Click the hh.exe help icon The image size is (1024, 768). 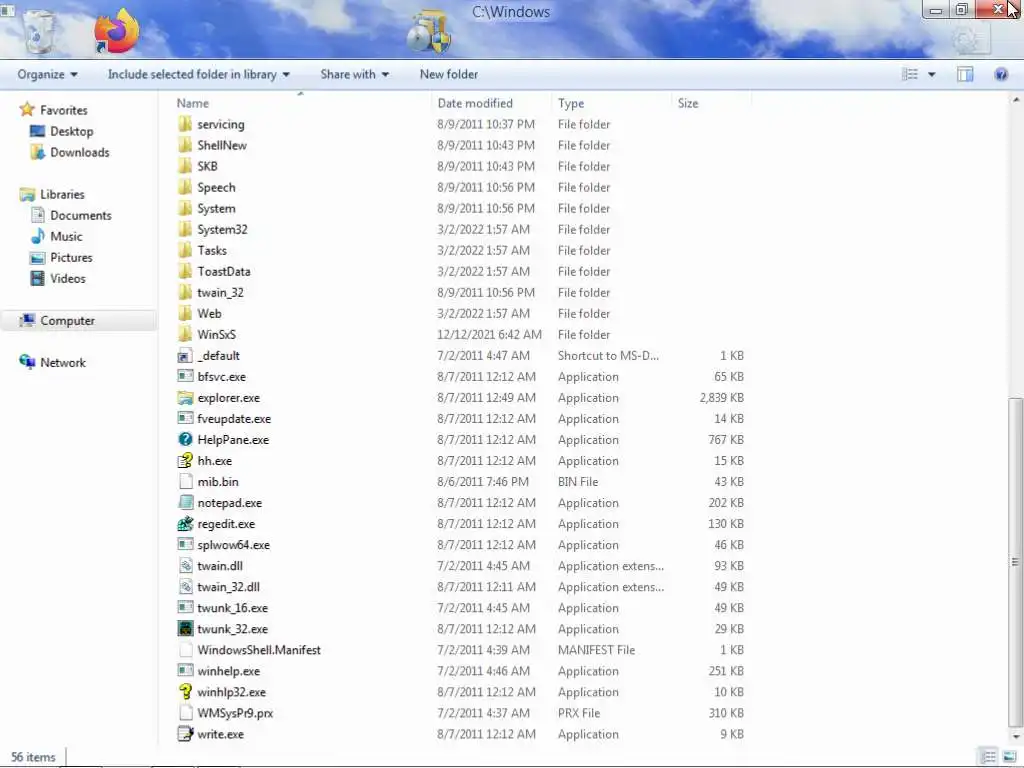185,460
